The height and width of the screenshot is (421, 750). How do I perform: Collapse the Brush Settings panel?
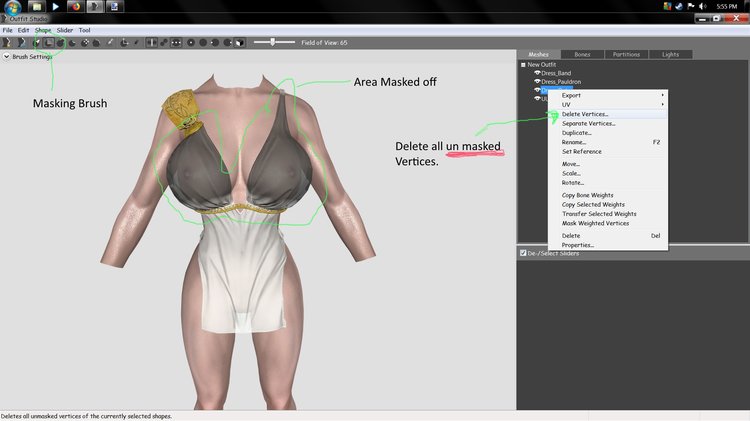click(7, 57)
